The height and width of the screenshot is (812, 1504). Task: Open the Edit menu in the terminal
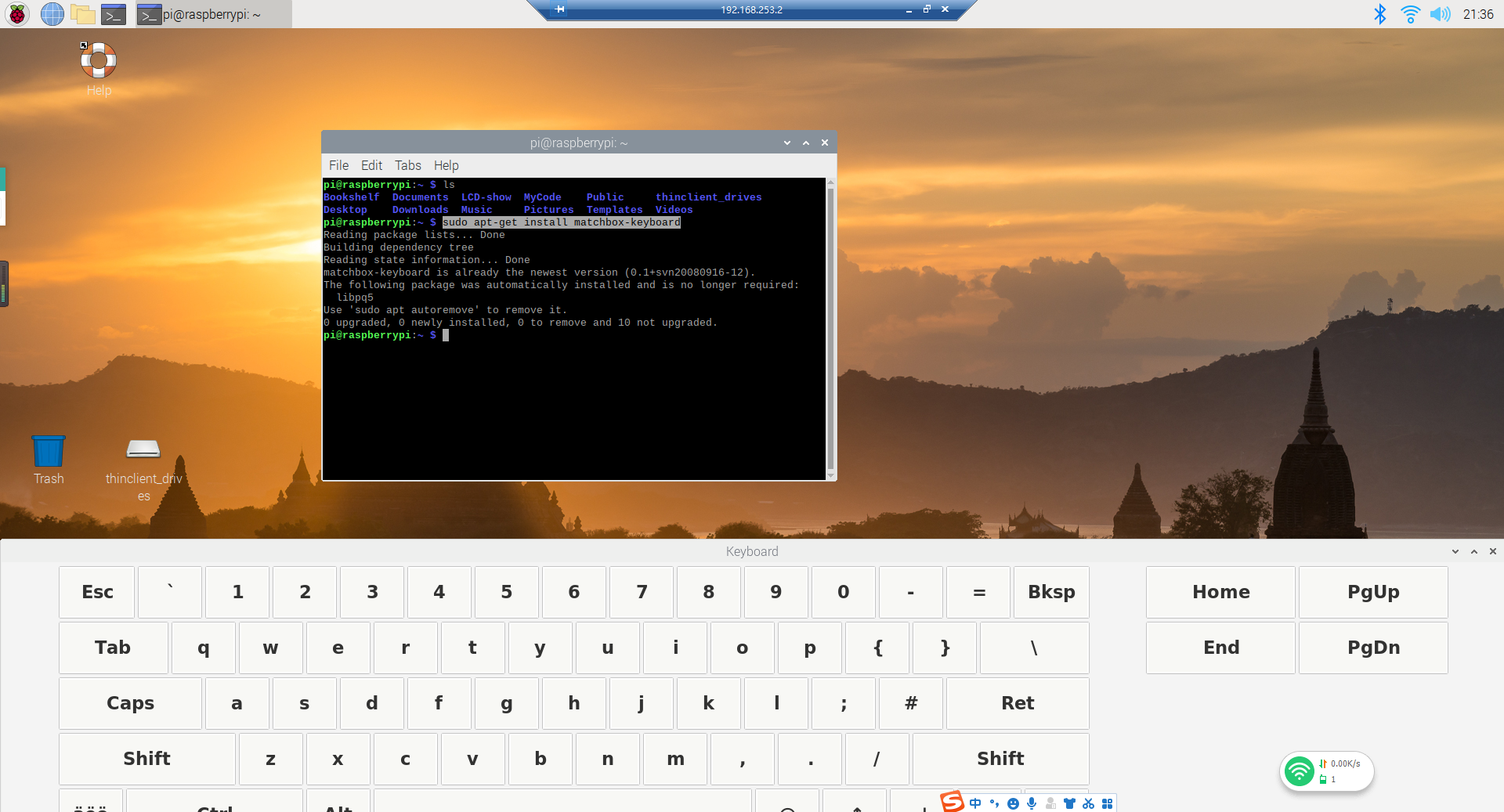(371, 165)
